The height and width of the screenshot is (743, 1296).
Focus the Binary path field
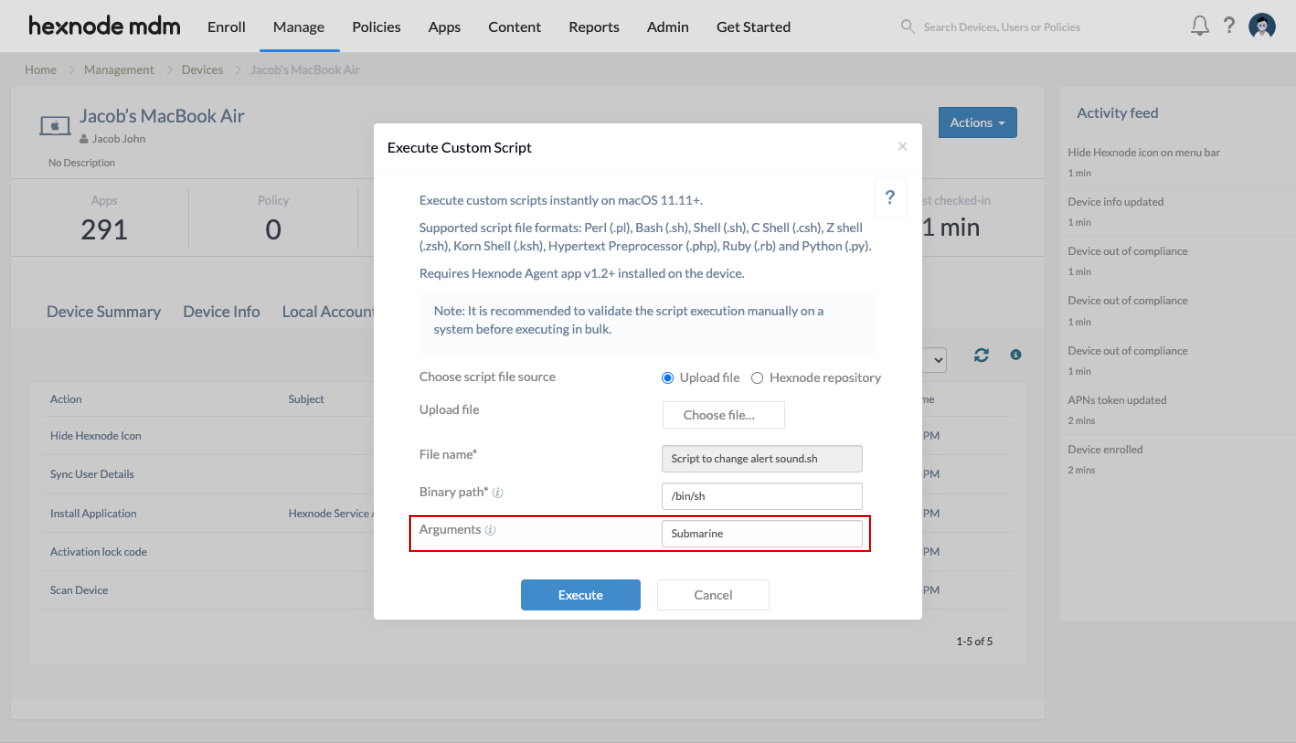coord(762,496)
